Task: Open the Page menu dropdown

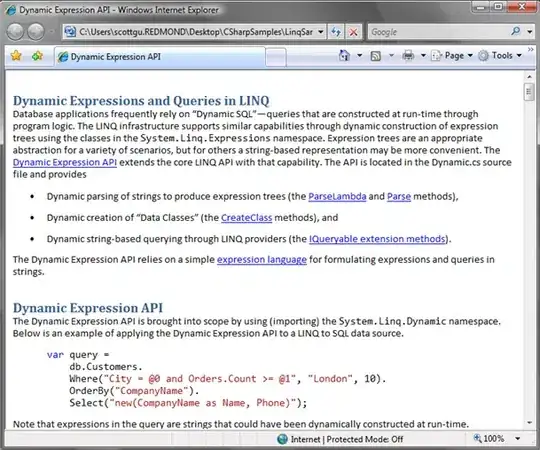Action: click(x=452, y=55)
